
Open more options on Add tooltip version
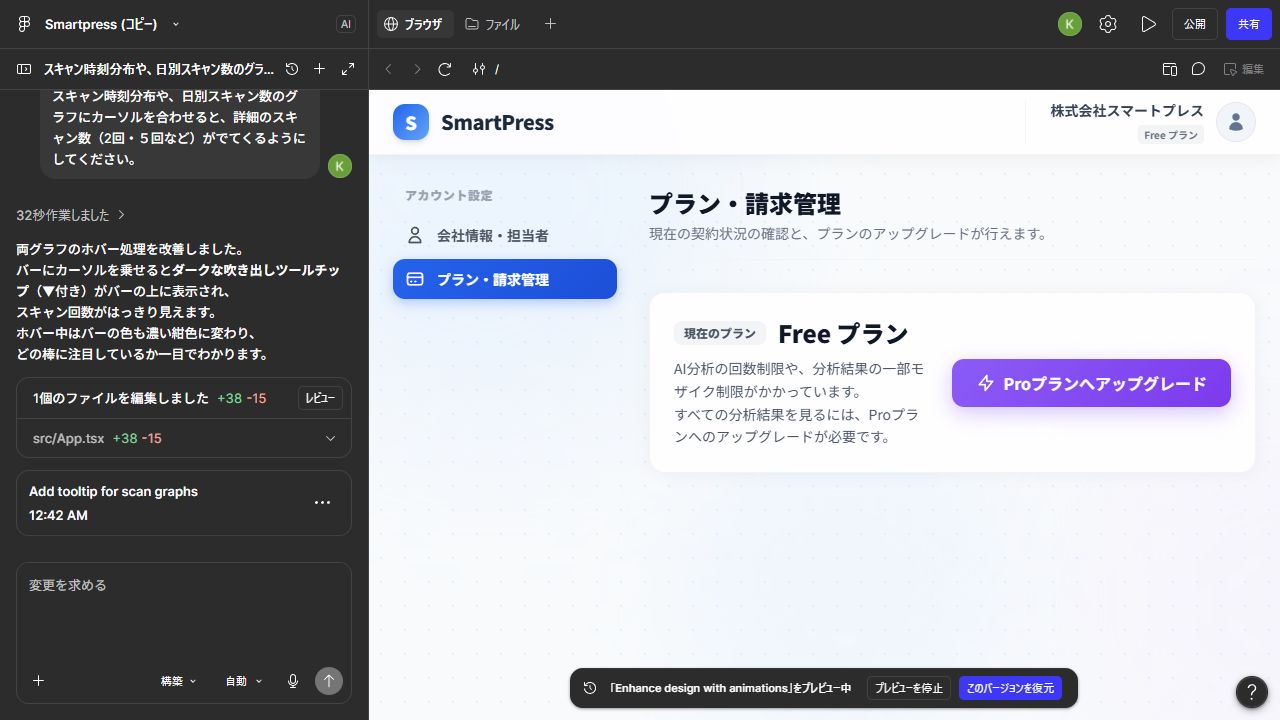click(x=322, y=502)
